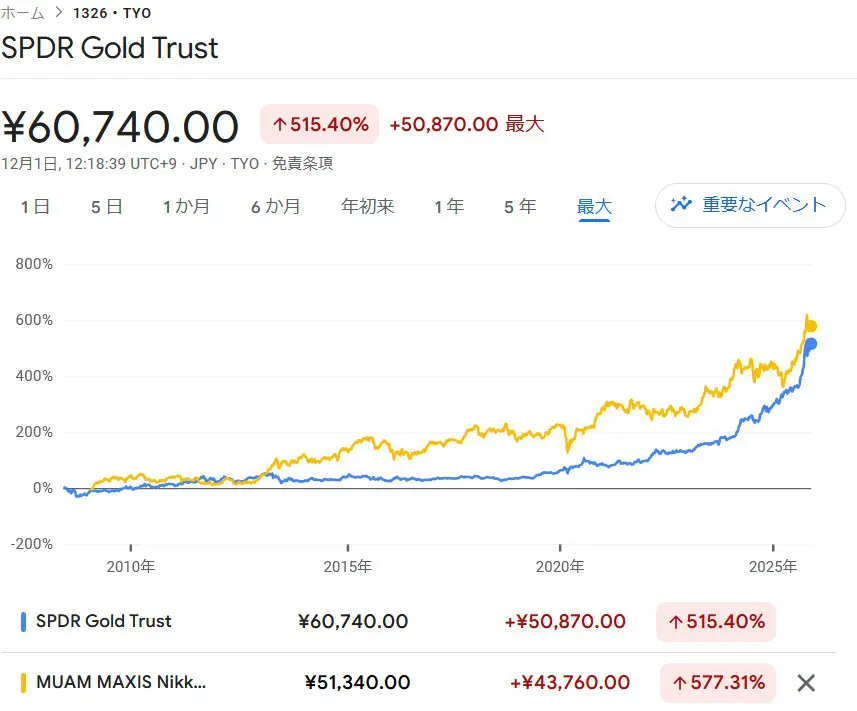
Task: Click the breadcrumb chevron after ホーム
Action: click(61, 12)
